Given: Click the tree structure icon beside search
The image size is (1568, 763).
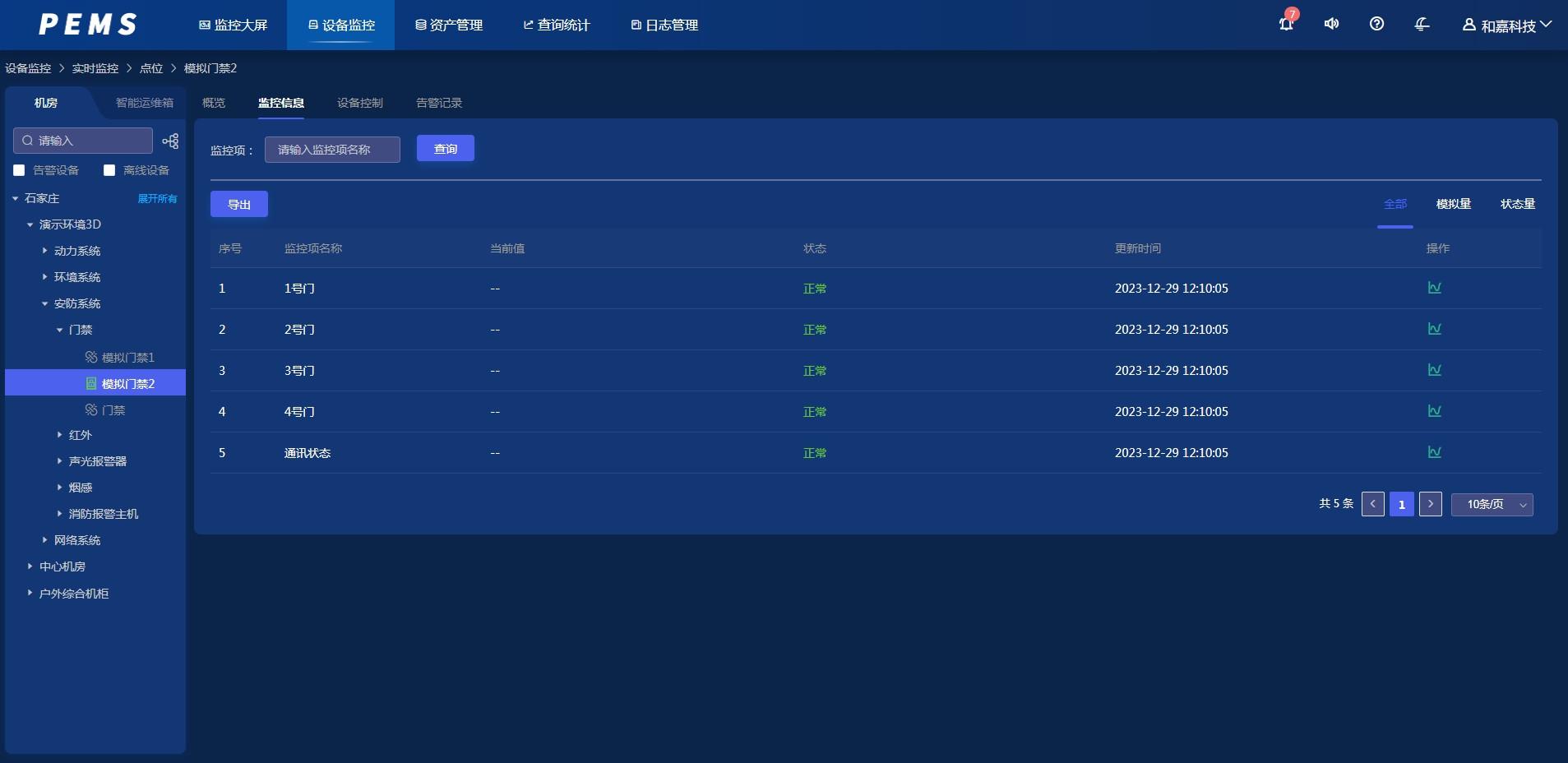Looking at the screenshot, I should (x=170, y=141).
